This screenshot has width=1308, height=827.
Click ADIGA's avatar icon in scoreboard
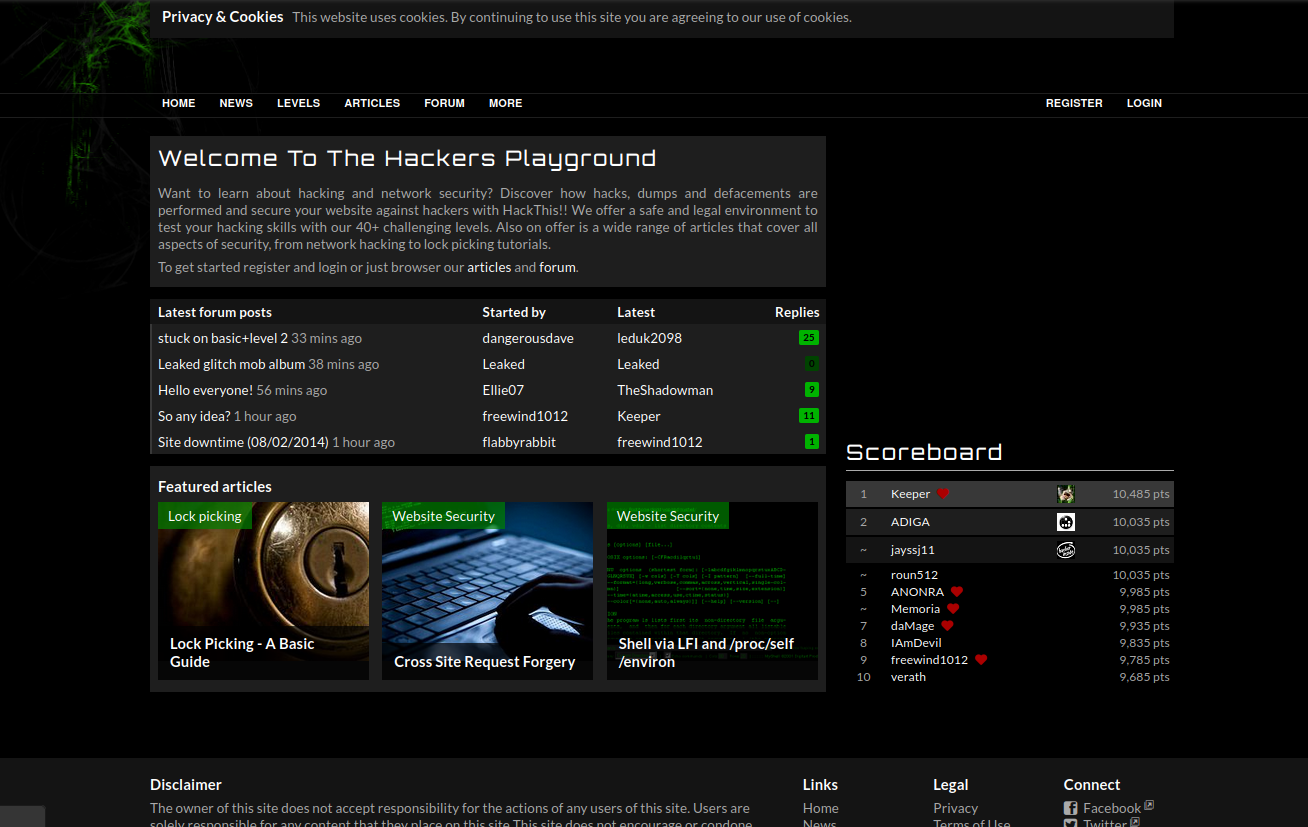click(1065, 522)
